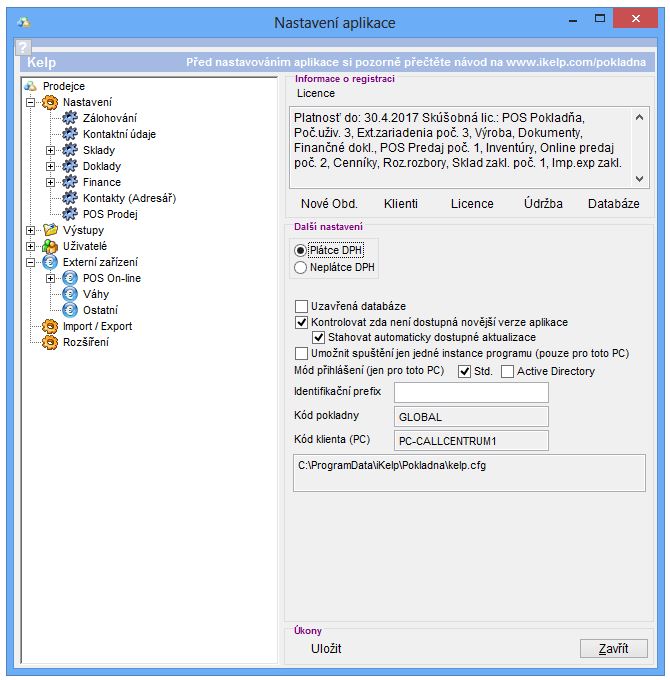This screenshot has width=670, height=680.
Task: Click the Zavřít button
Action: [x=613, y=649]
